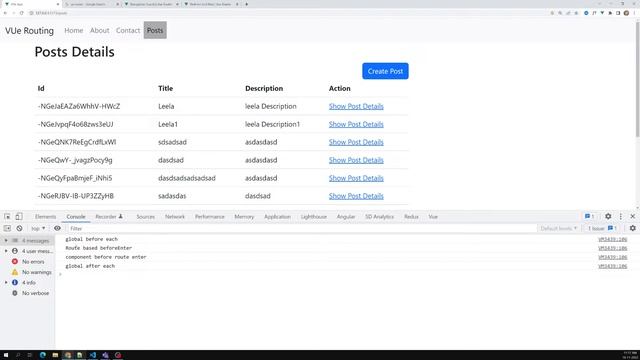This screenshot has height=360, width=640.
Task: Open source link for 'global before each' log
Action: pos(612,239)
